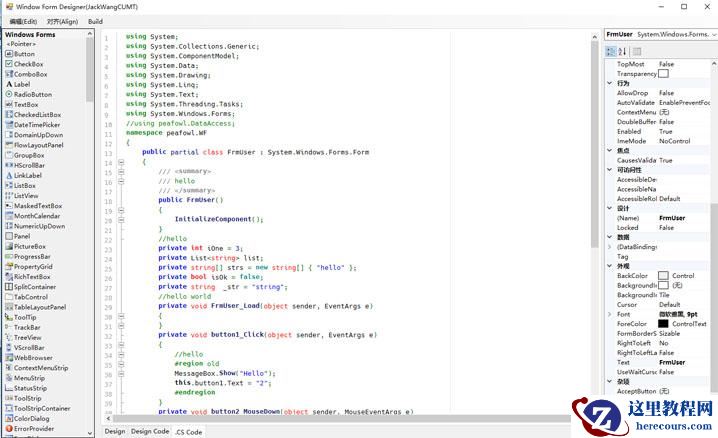Select the GroupBox control

coord(25,155)
